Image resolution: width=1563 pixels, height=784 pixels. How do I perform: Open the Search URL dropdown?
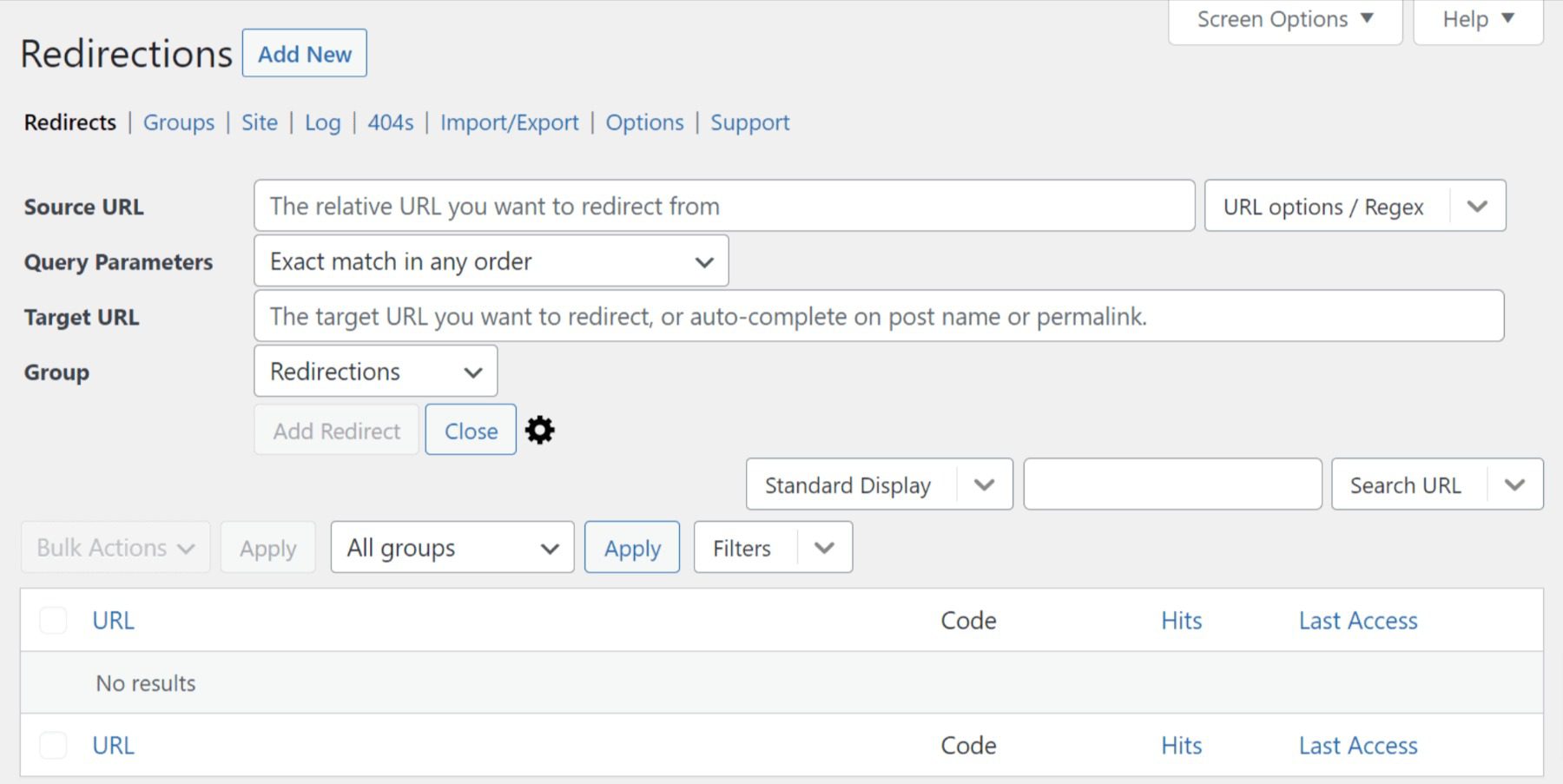[1436, 484]
